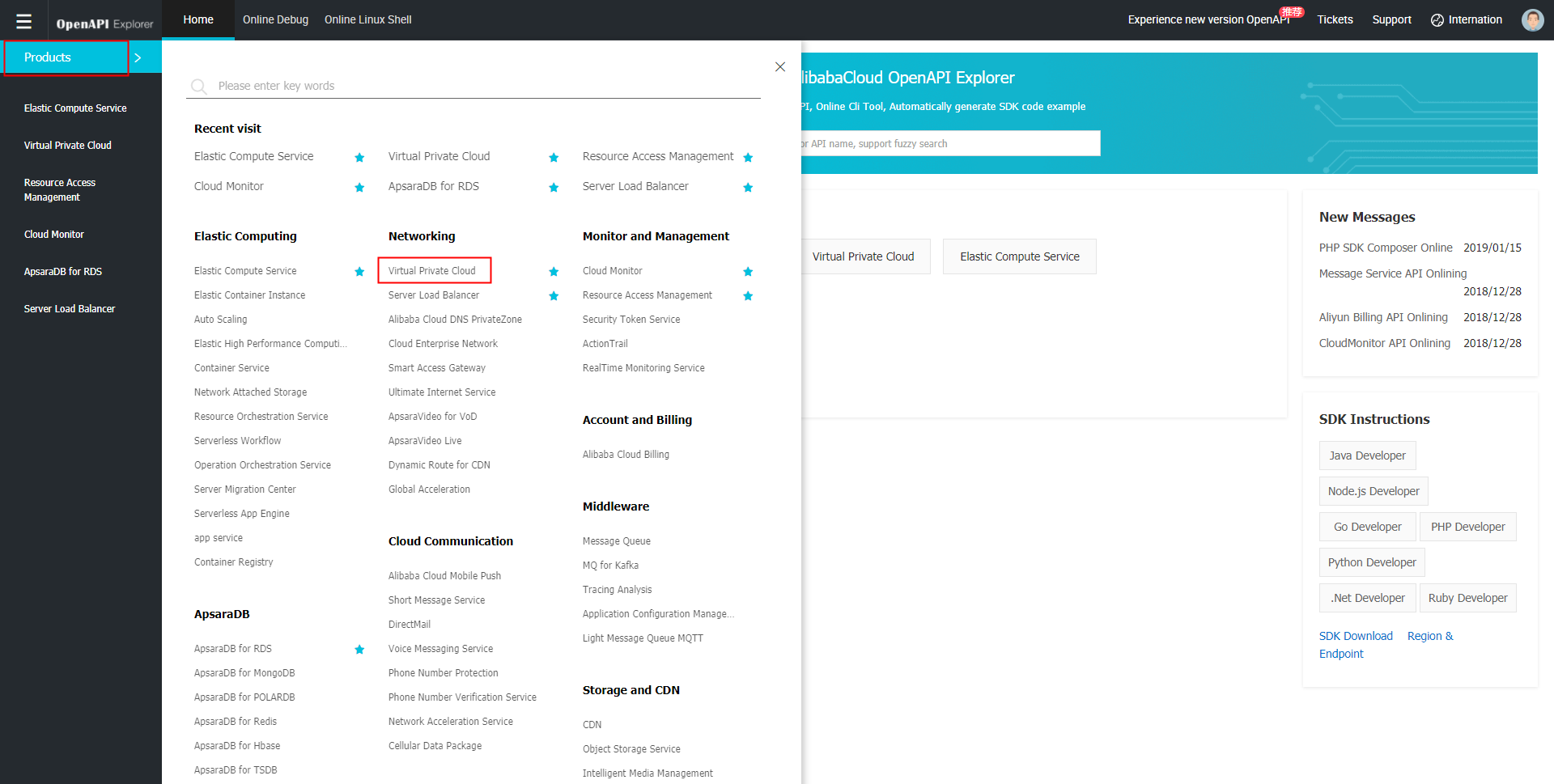Image resolution: width=1554 pixels, height=784 pixels.
Task: Open Go Developer SDK instructions
Action: tap(1368, 527)
